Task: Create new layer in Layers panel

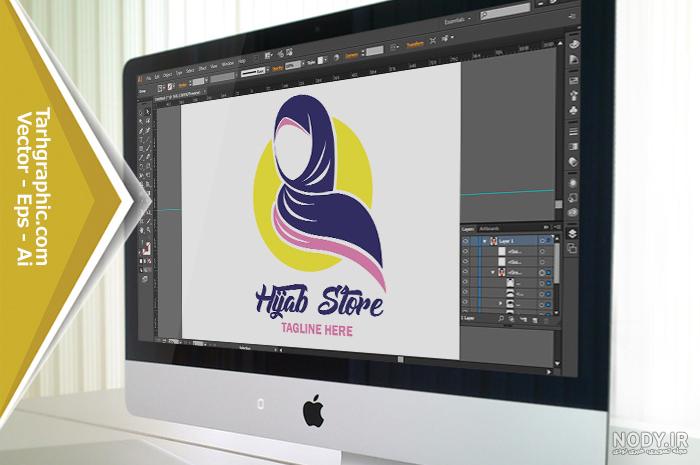Action: click(535, 319)
